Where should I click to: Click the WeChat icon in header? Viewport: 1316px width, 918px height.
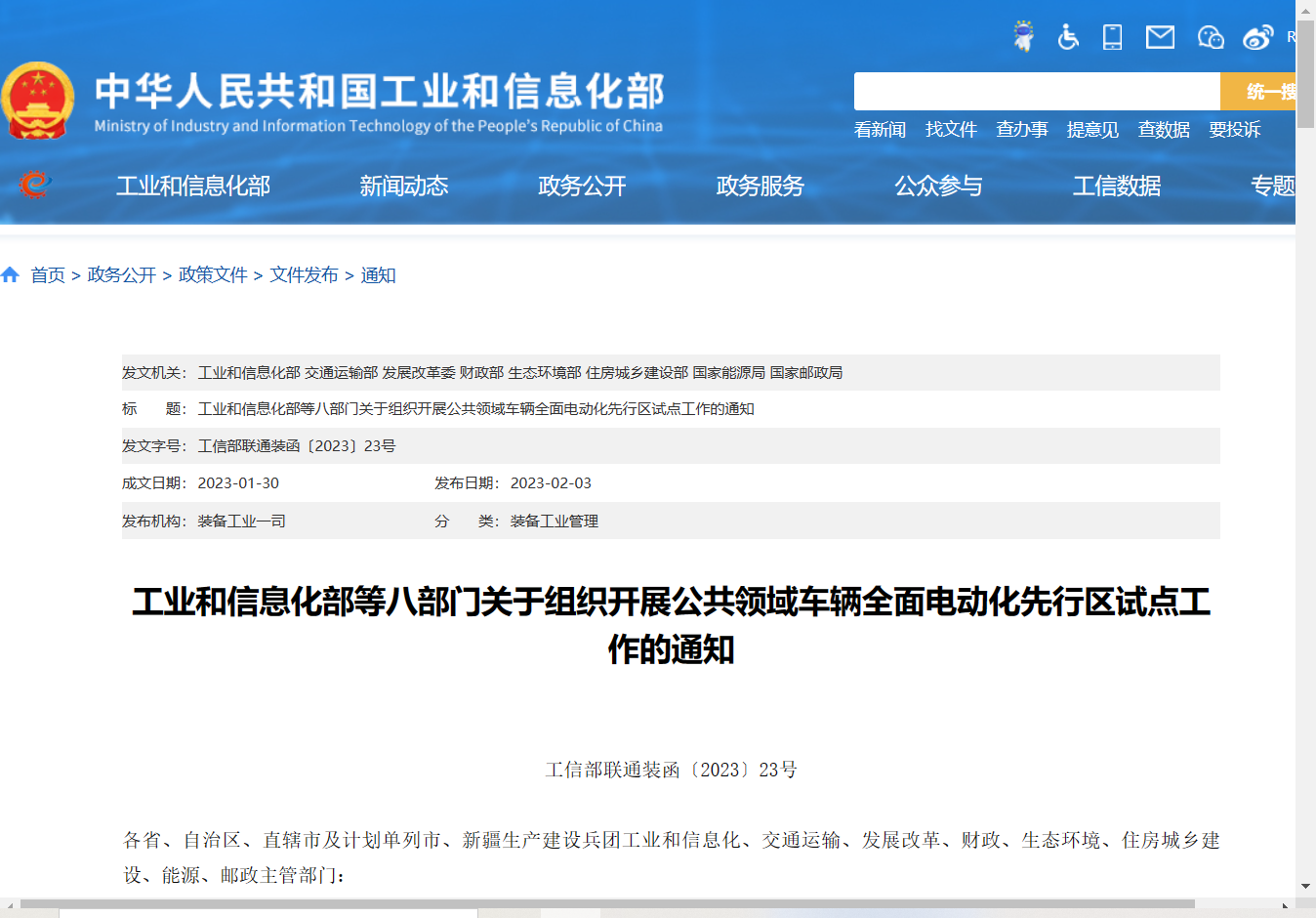(1211, 37)
